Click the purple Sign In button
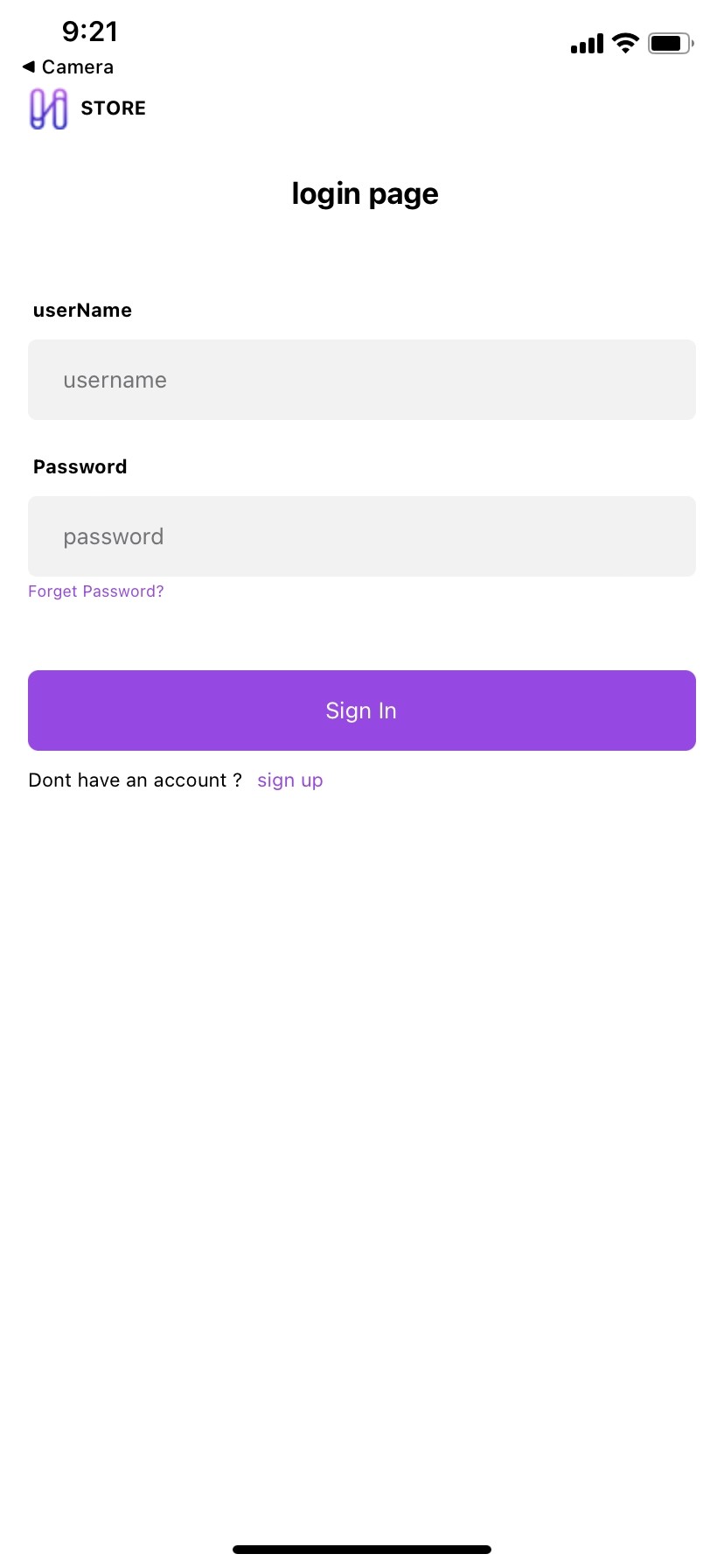Image resolution: width=724 pixels, height=1568 pixels. point(362,710)
